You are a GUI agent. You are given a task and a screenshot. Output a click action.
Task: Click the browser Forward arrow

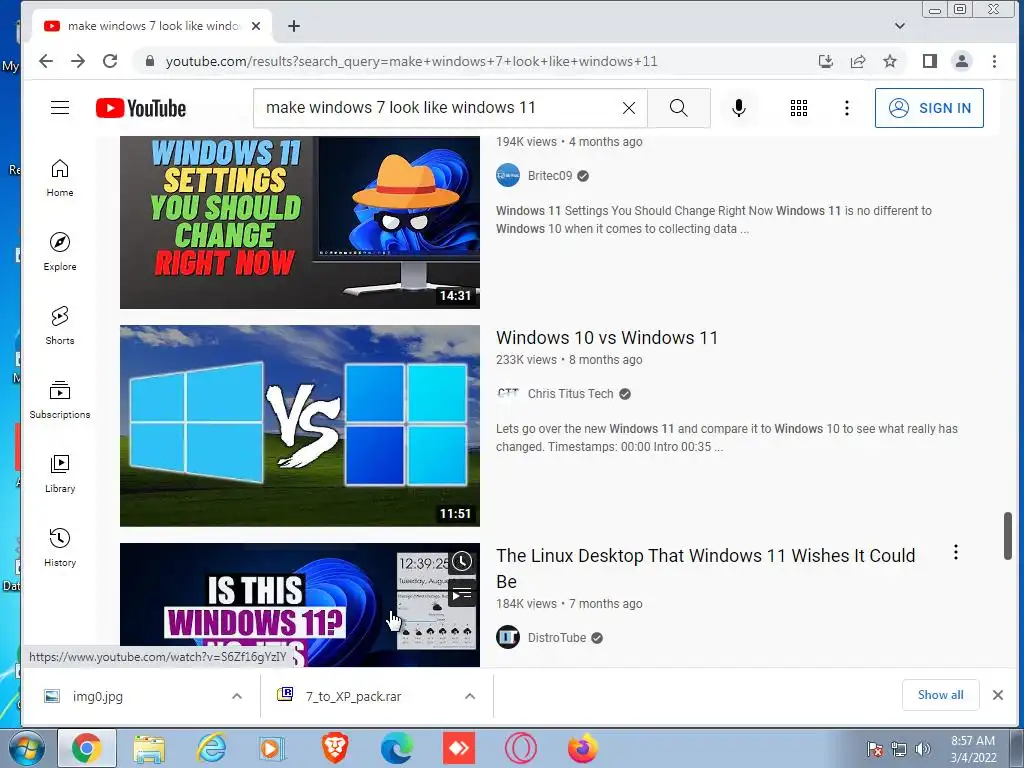click(x=78, y=61)
